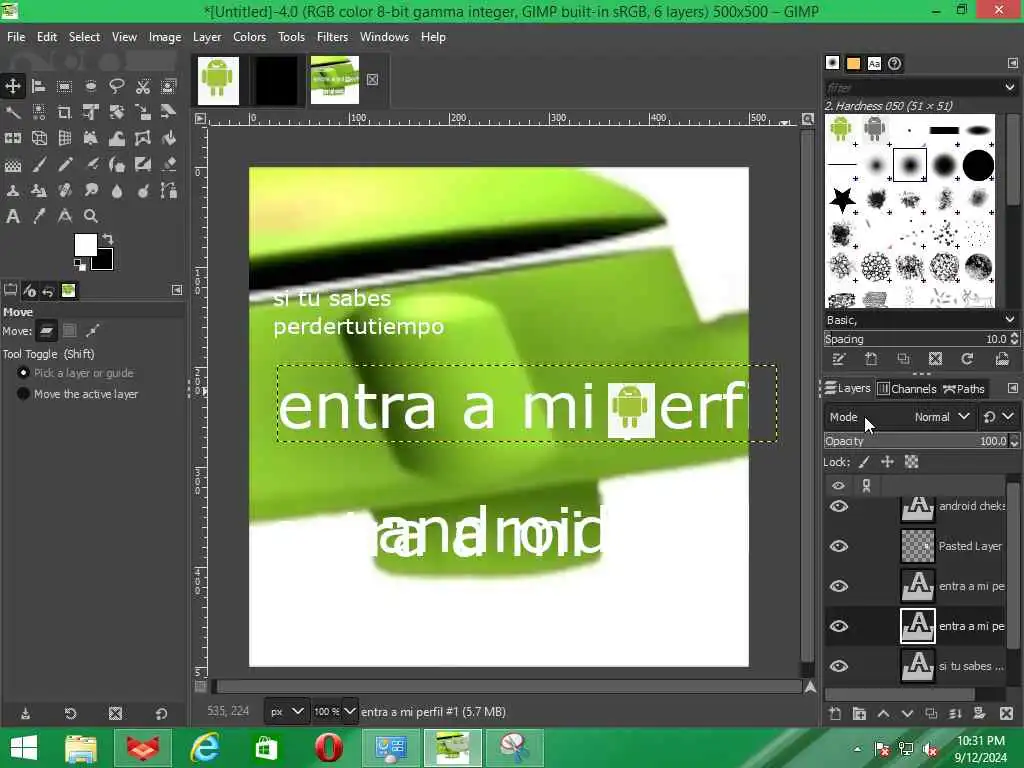The image size is (1024, 768).
Task: Select the Smudge tool
Action: point(91,190)
